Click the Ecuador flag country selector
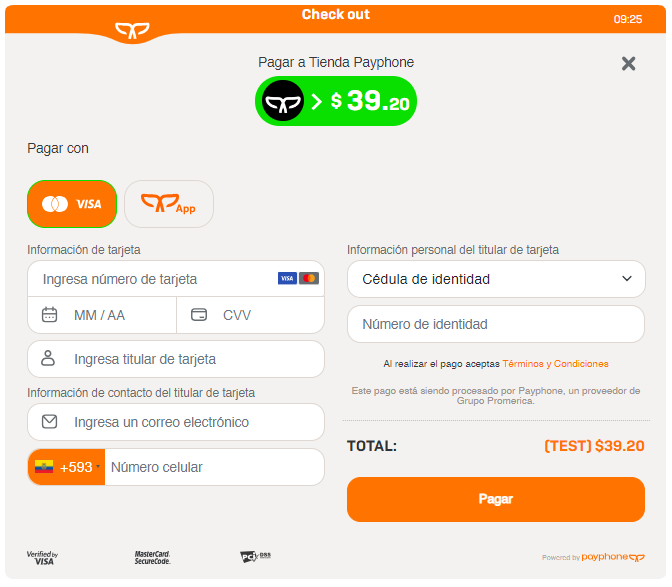The width and height of the screenshot is (672, 587). click(x=44, y=467)
